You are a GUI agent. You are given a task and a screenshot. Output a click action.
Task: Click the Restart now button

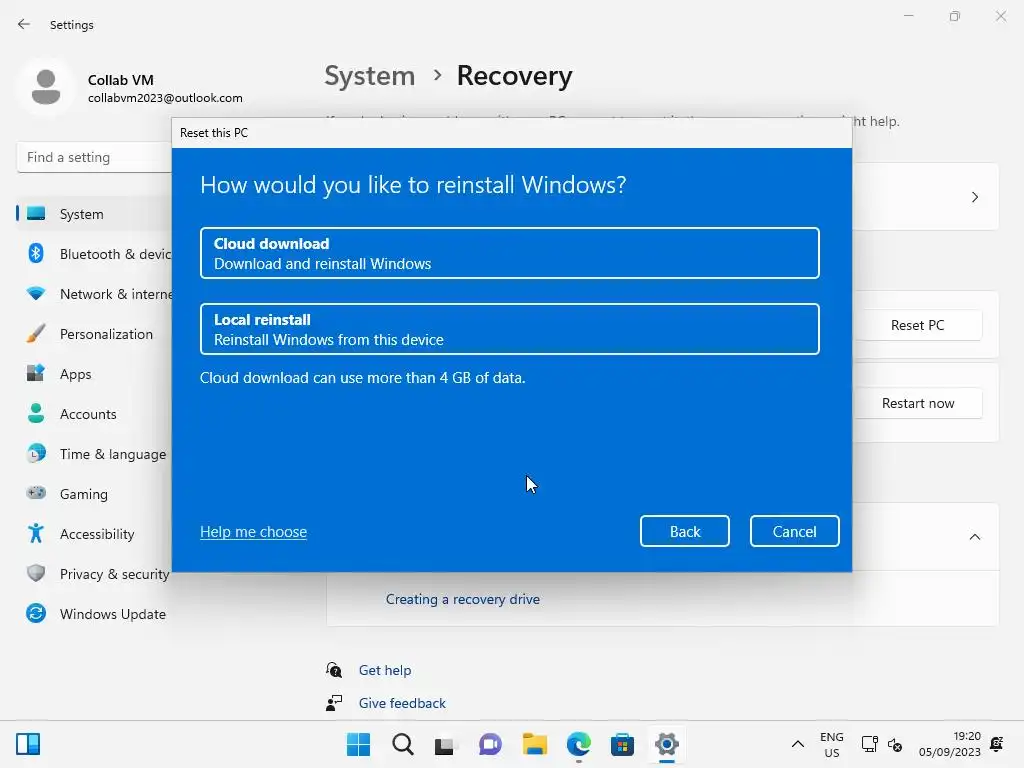917,404
